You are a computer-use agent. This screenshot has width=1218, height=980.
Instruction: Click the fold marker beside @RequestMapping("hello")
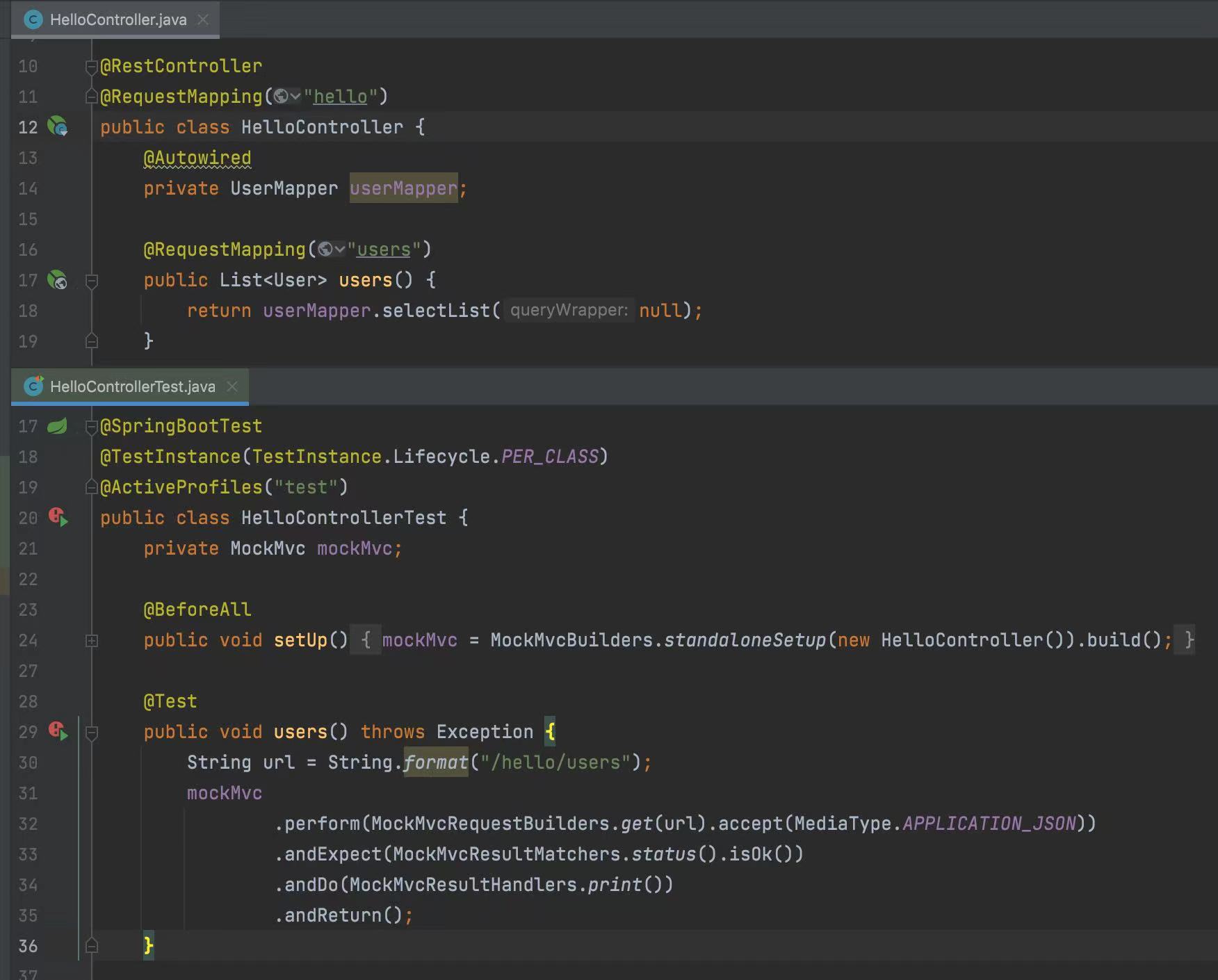click(91, 97)
